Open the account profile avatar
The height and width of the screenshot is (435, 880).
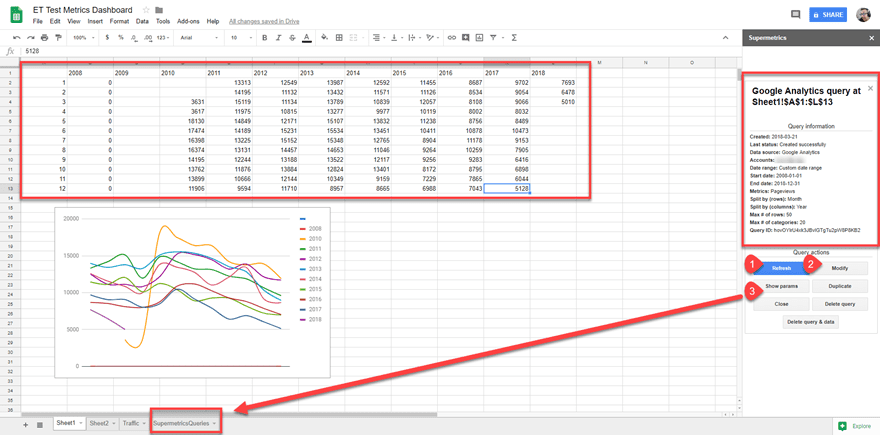coord(863,15)
